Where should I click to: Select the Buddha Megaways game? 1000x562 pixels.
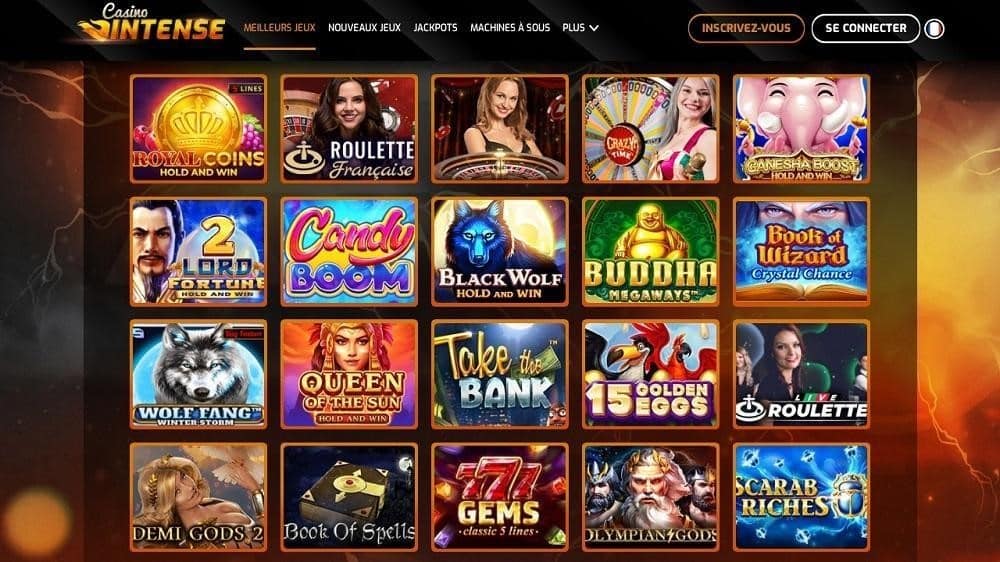[651, 251]
